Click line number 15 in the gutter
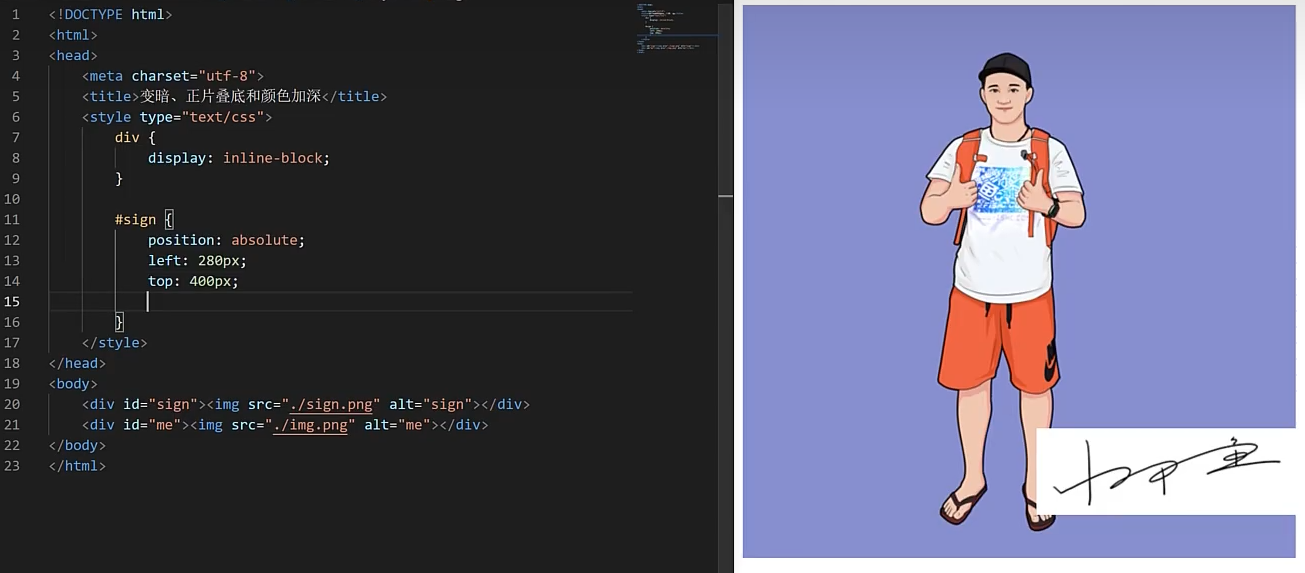Image resolution: width=1305 pixels, height=573 pixels. coord(11,301)
